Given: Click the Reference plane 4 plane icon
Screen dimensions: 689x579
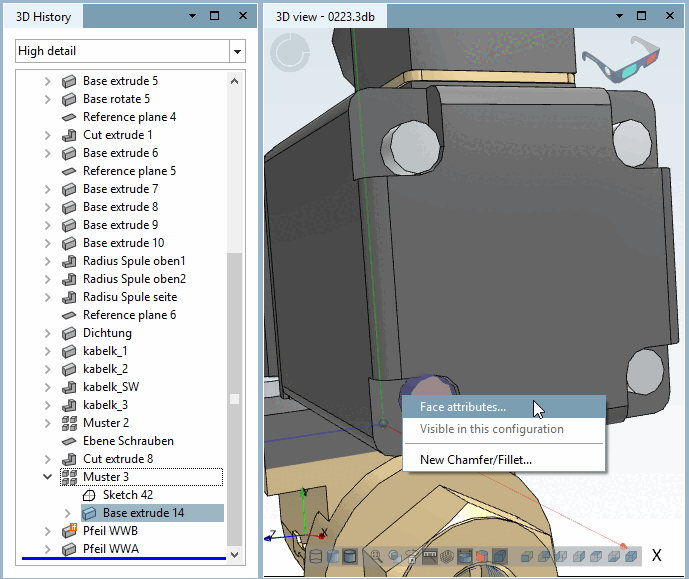Looking at the screenshot, I should pyautogui.click(x=69, y=117).
